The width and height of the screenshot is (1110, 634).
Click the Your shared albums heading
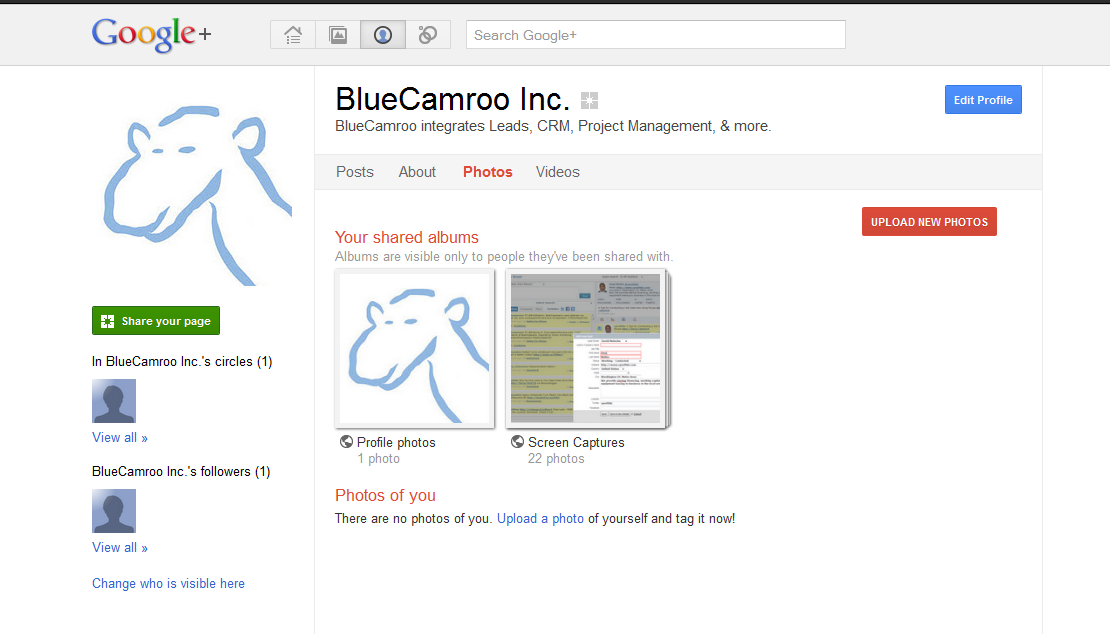coord(407,237)
